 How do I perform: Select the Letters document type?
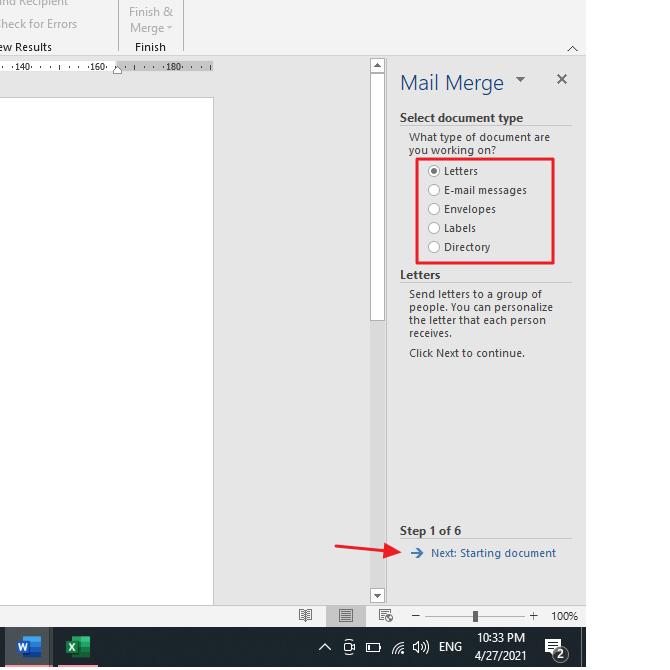(434, 171)
